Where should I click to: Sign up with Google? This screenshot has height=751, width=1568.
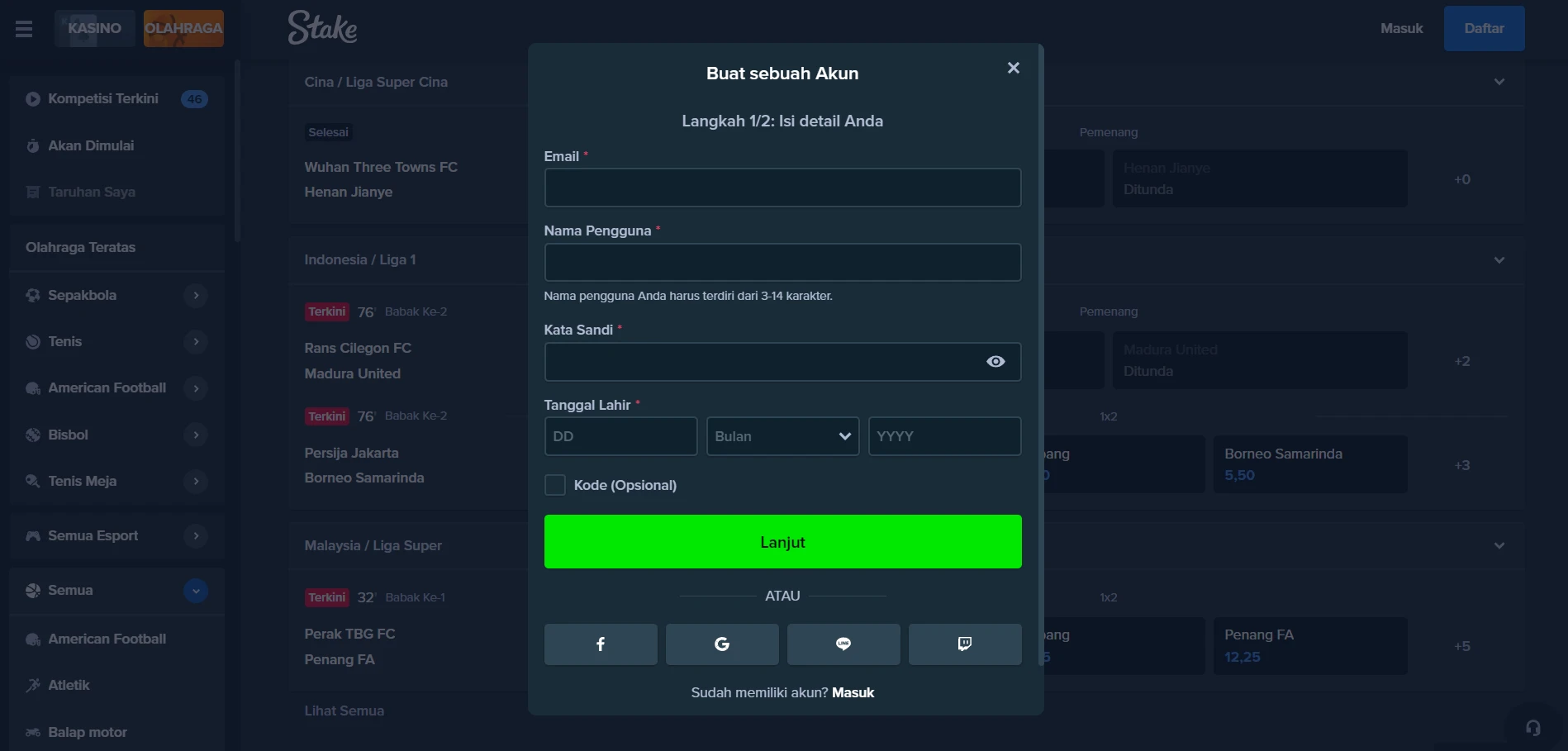point(722,644)
